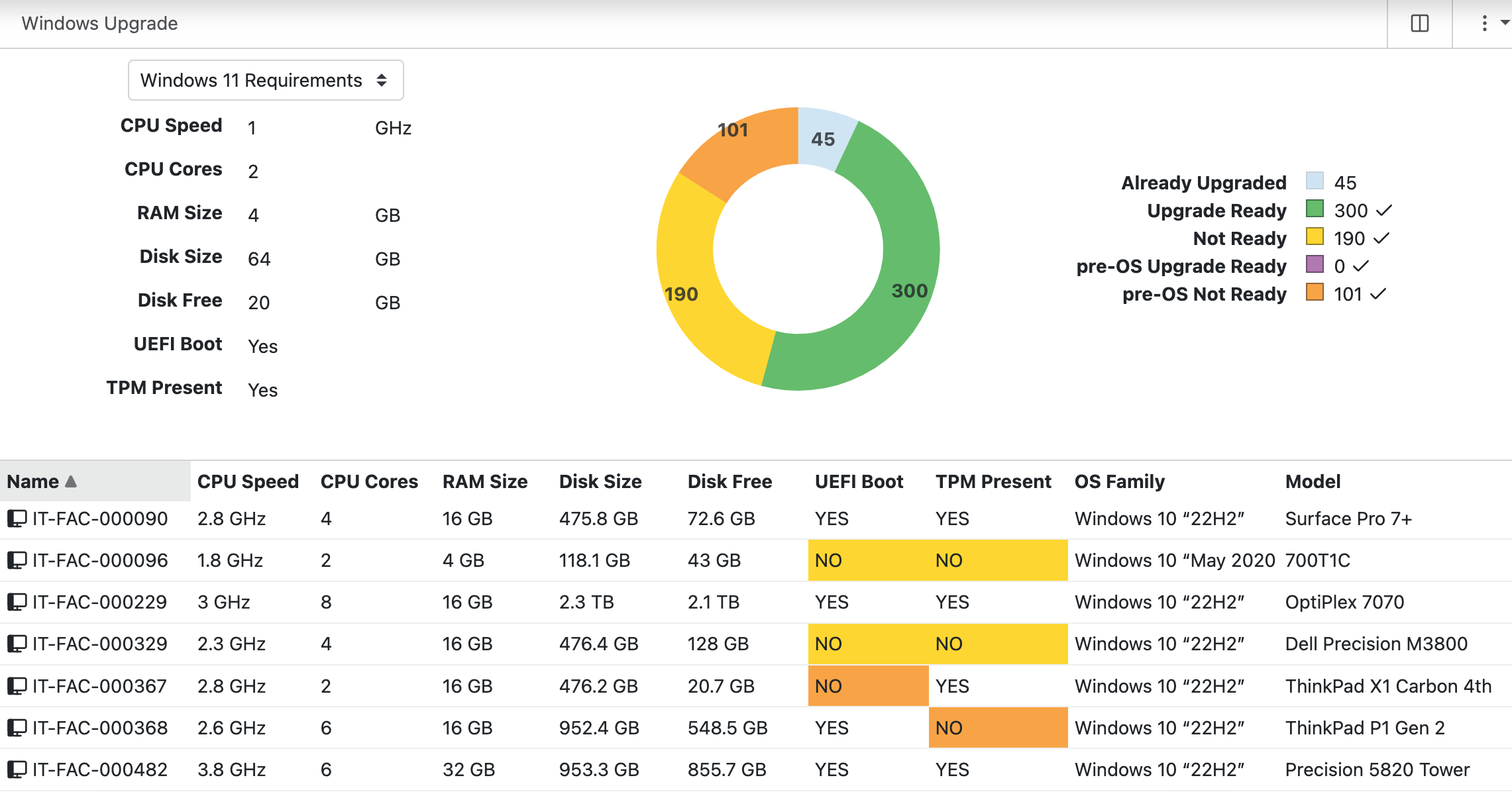
Task: Open device IT-FAC-000096
Action: coord(100,560)
